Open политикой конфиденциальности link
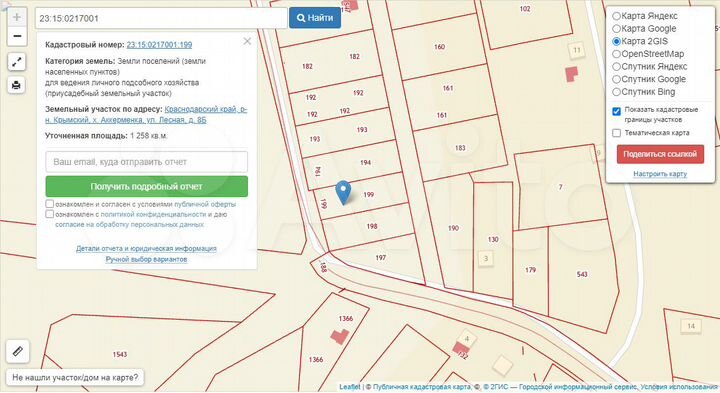 tap(153, 214)
